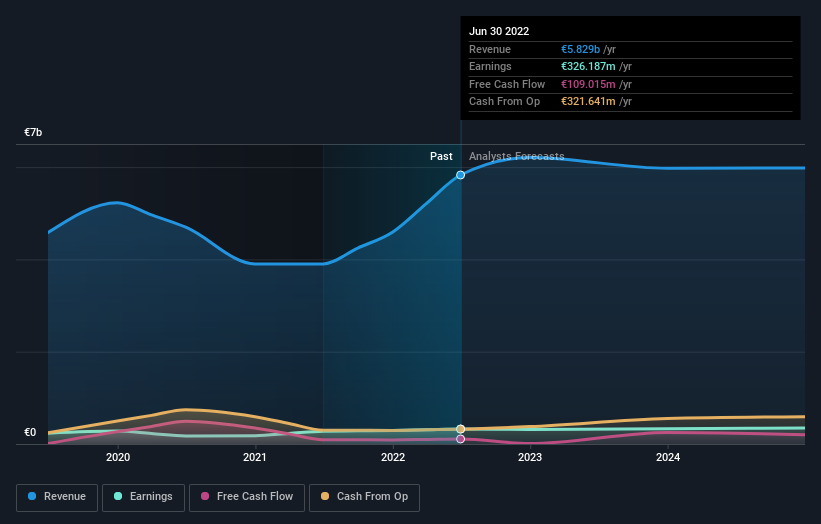The image size is (821, 524).
Task: Click the 2022 x-axis label
Action: [393, 458]
